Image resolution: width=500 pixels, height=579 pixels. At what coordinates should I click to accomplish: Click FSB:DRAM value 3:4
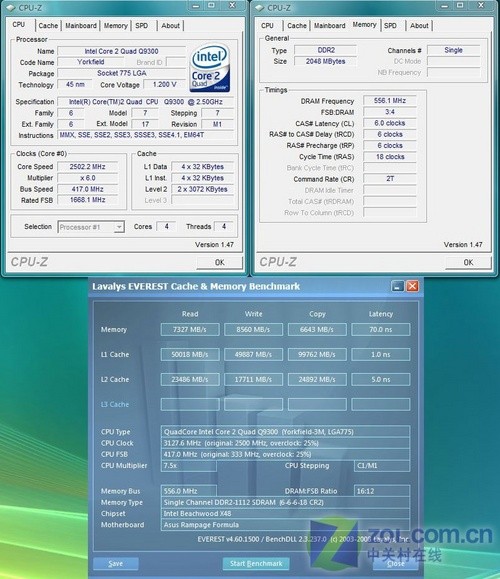pos(390,112)
